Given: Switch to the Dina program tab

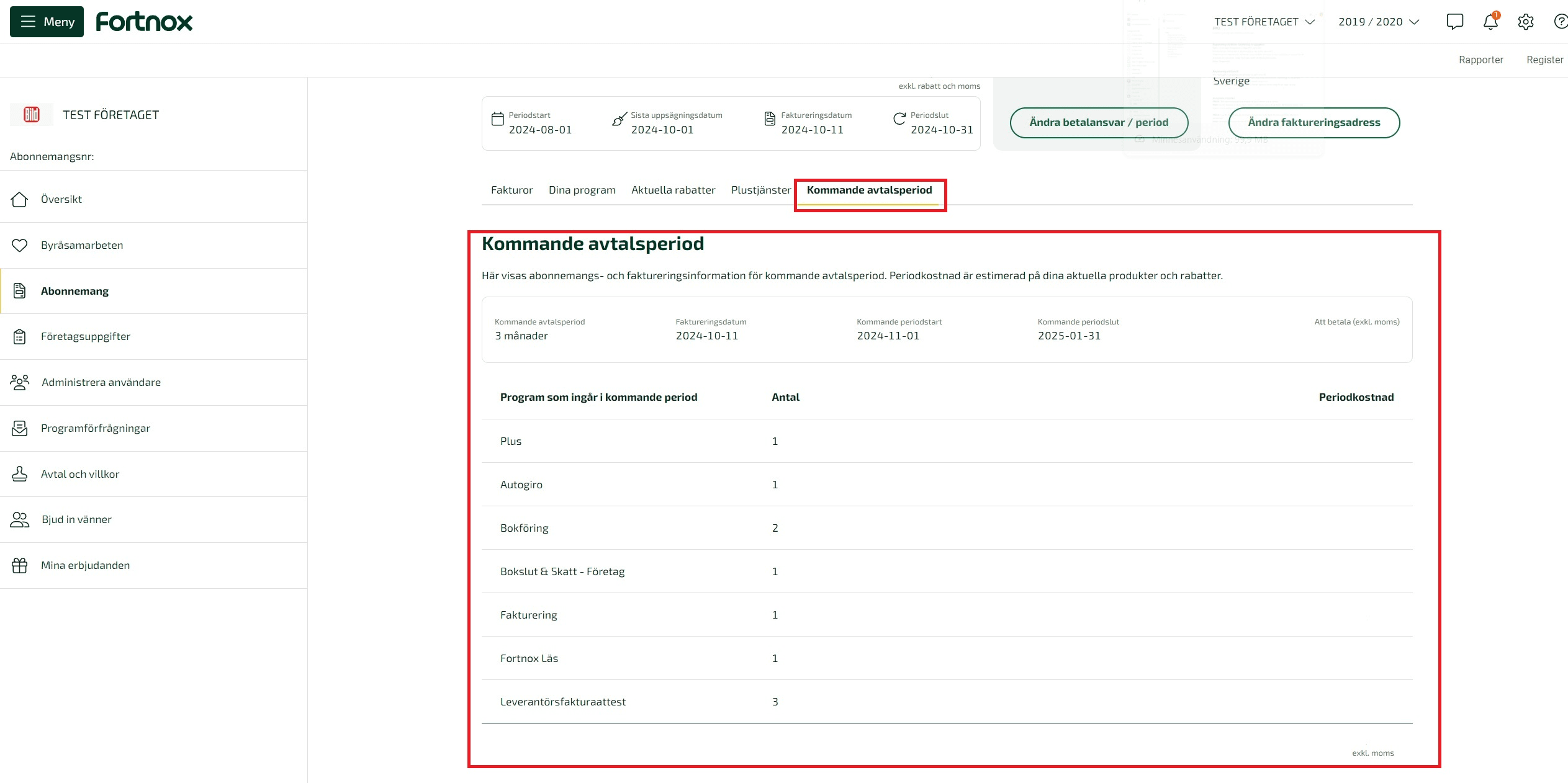Looking at the screenshot, I should pos(582,190).
